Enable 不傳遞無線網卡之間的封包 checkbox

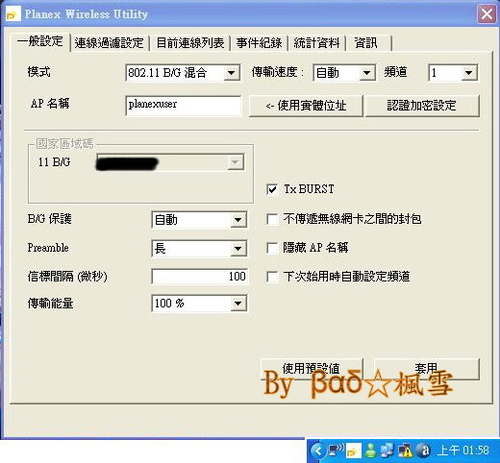(x=272, y=220)
